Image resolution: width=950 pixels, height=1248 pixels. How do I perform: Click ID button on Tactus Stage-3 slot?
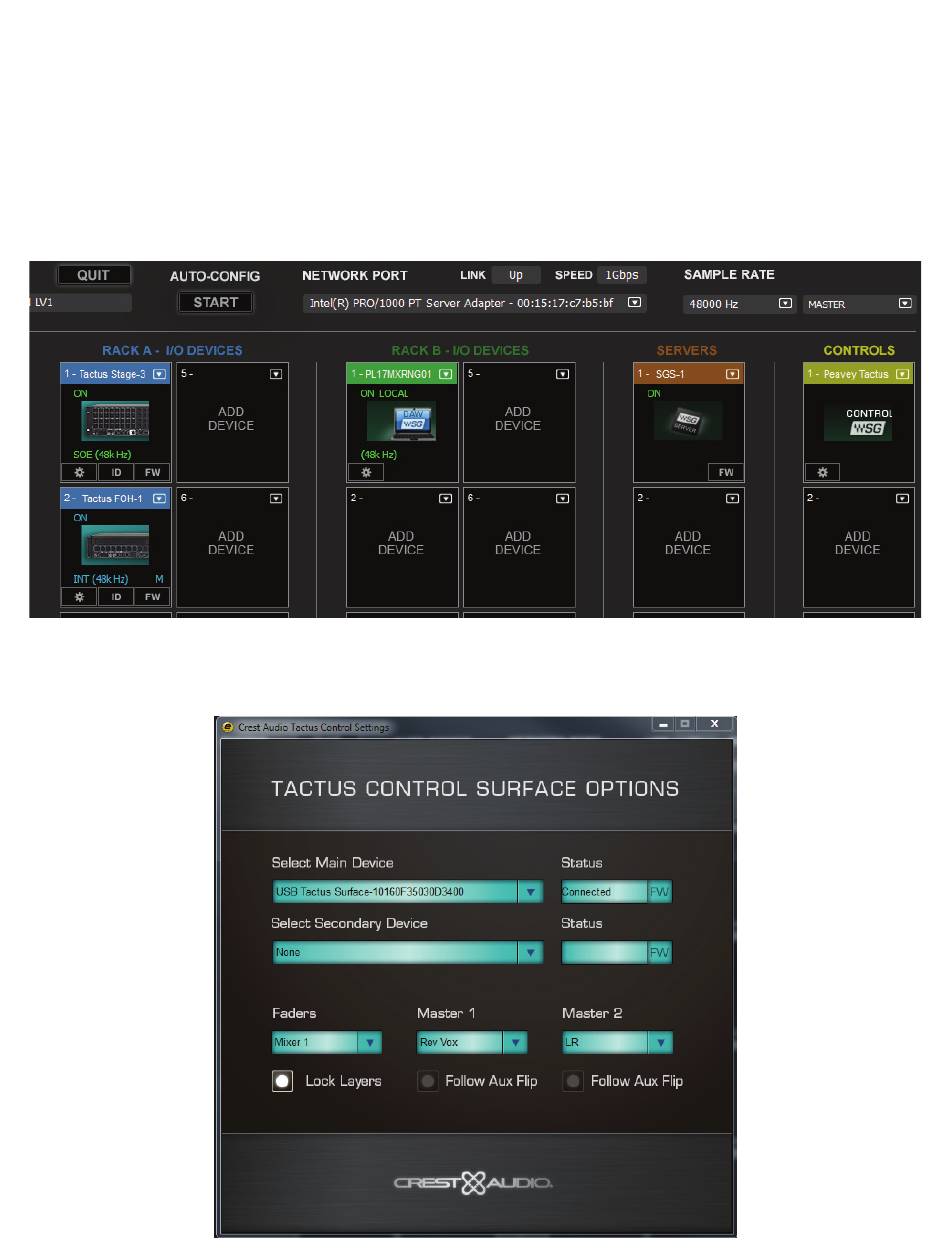116,472
